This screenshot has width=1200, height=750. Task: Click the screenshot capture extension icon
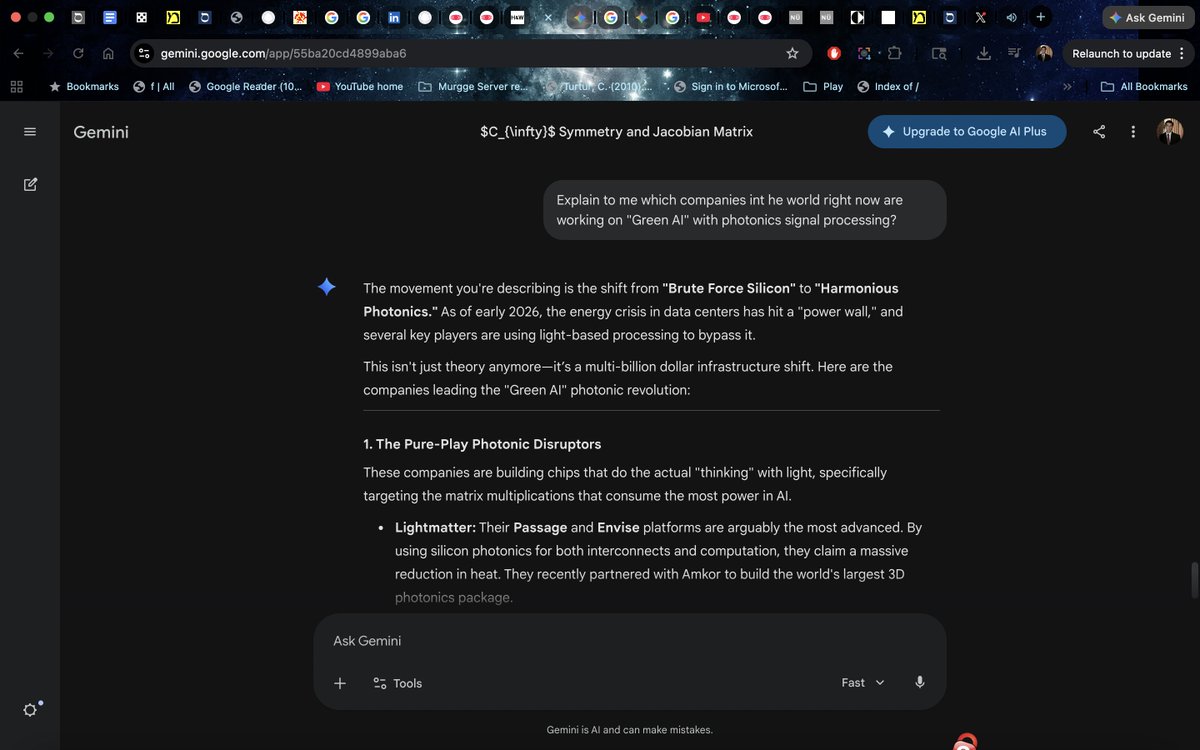point(864,53)
